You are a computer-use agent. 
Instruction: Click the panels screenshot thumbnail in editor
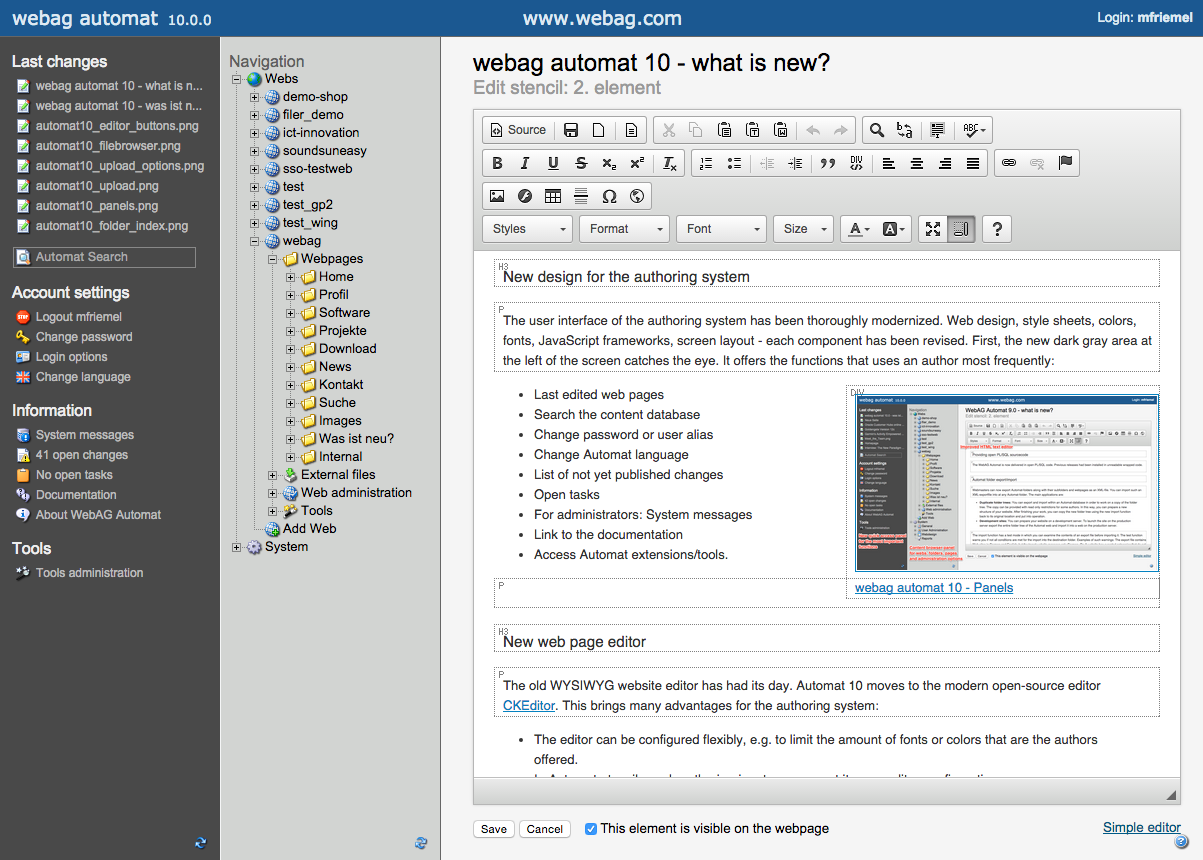(x=1006, y=483)
